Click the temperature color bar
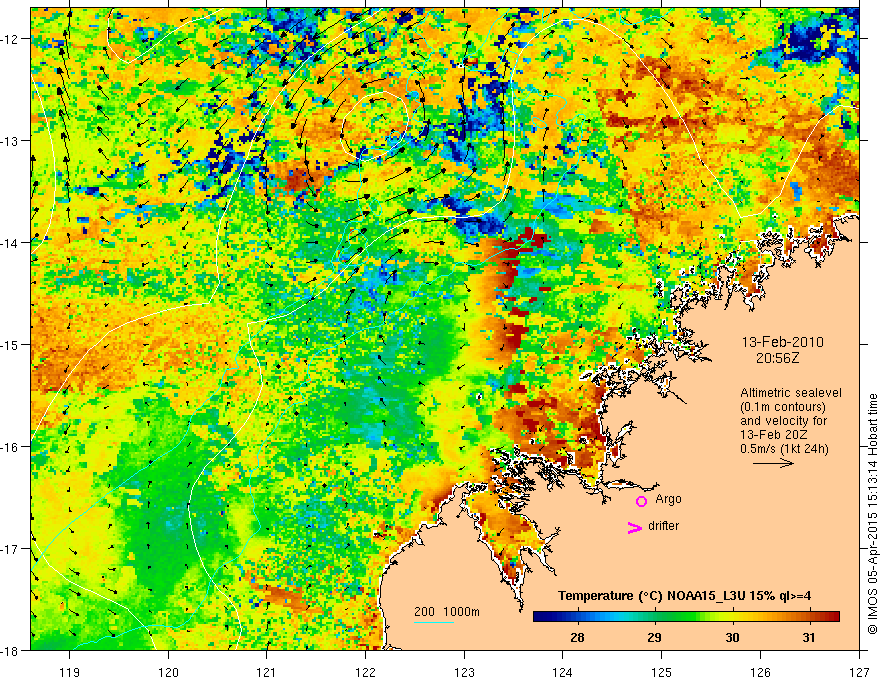Image resolution: width=880 pixels, height=680 pixels. click(x=686, y=617)
